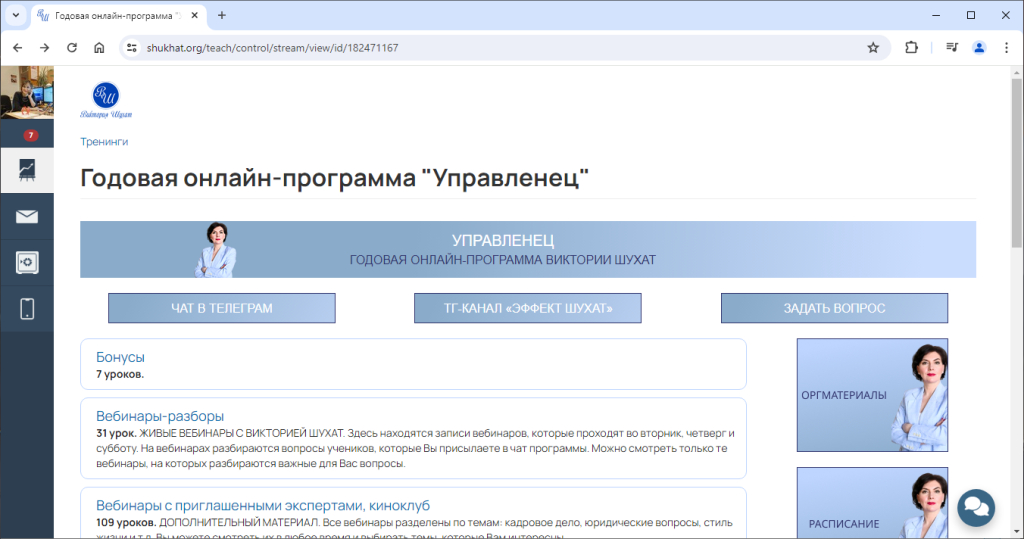Screen dimensions: 1024x539
Task: Open Chrome's three-dot menu
Action: click(x=1006, y=48)
